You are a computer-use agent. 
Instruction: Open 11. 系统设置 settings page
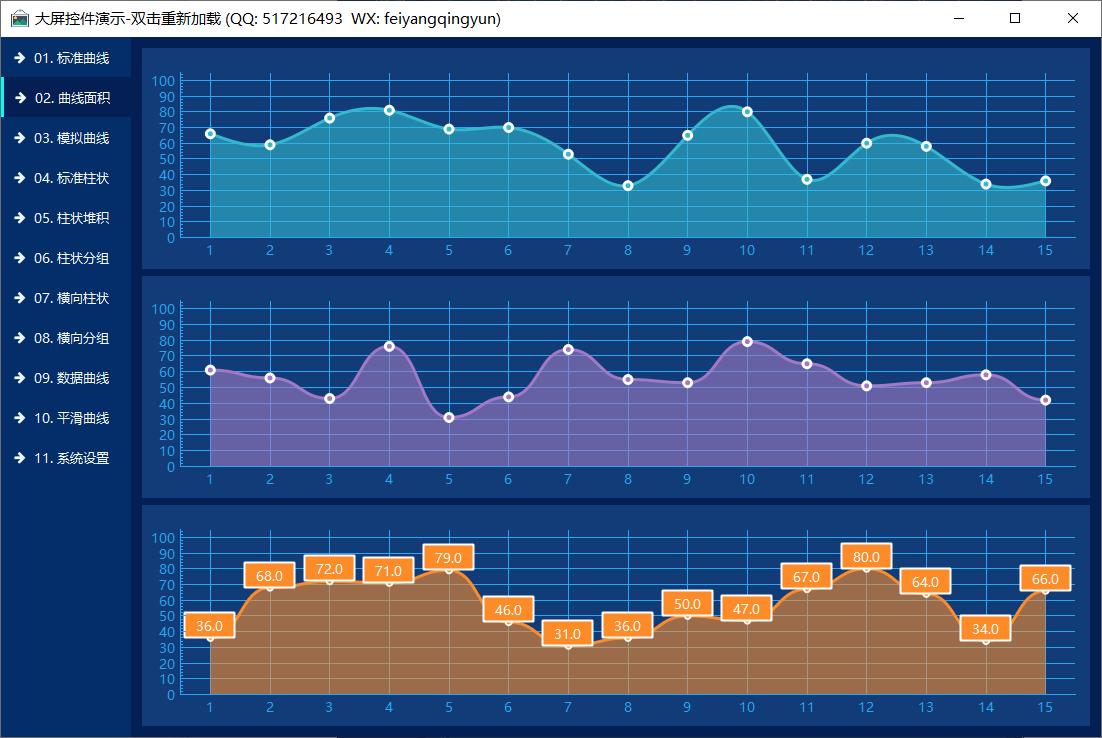click(x=71, y=458)
